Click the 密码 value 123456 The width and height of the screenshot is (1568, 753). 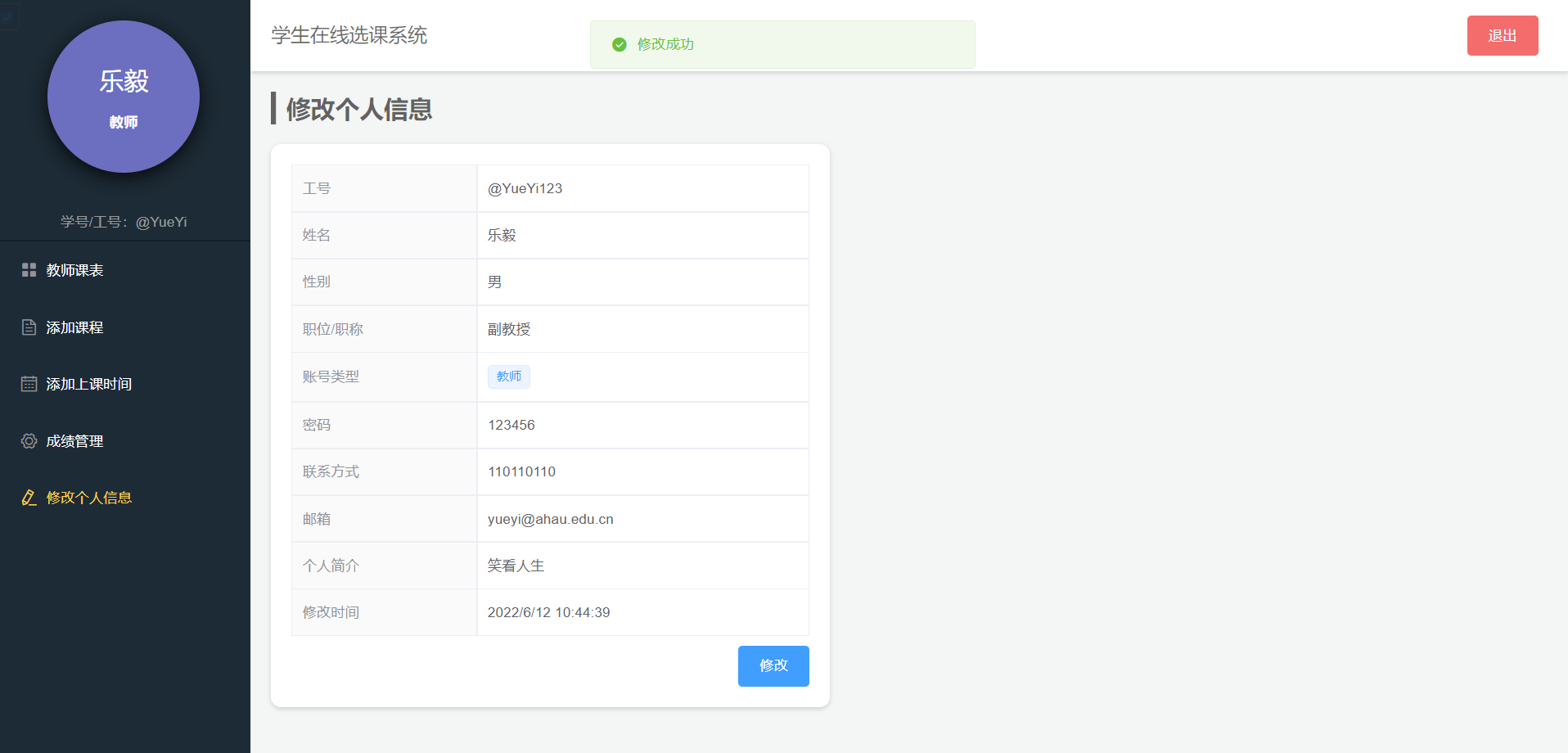pos(511,425)
